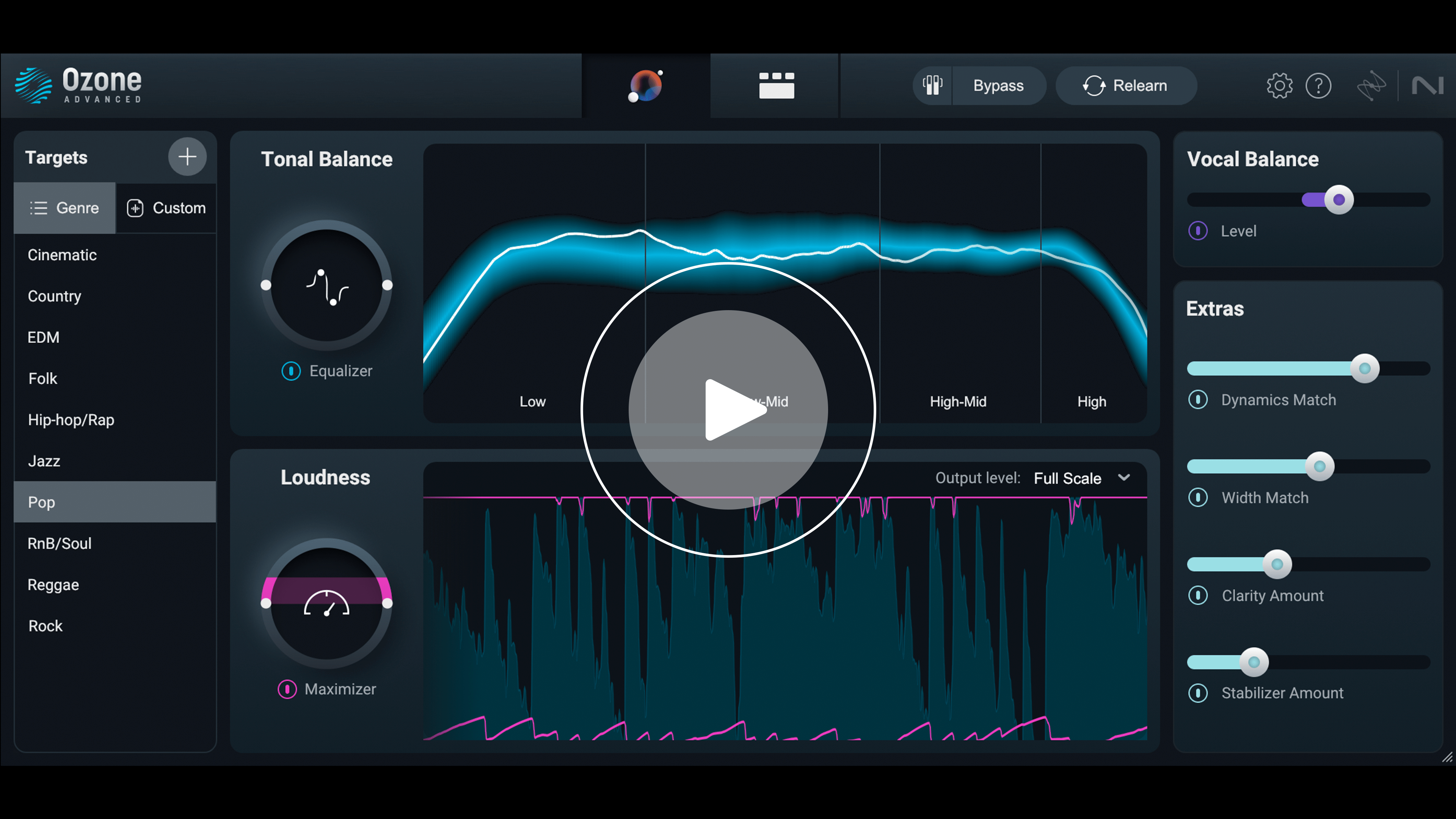The width and height of the screenshot is (1456, 819).
Task: Click the Native Instruments logo
Action: tap(1428, 86)
